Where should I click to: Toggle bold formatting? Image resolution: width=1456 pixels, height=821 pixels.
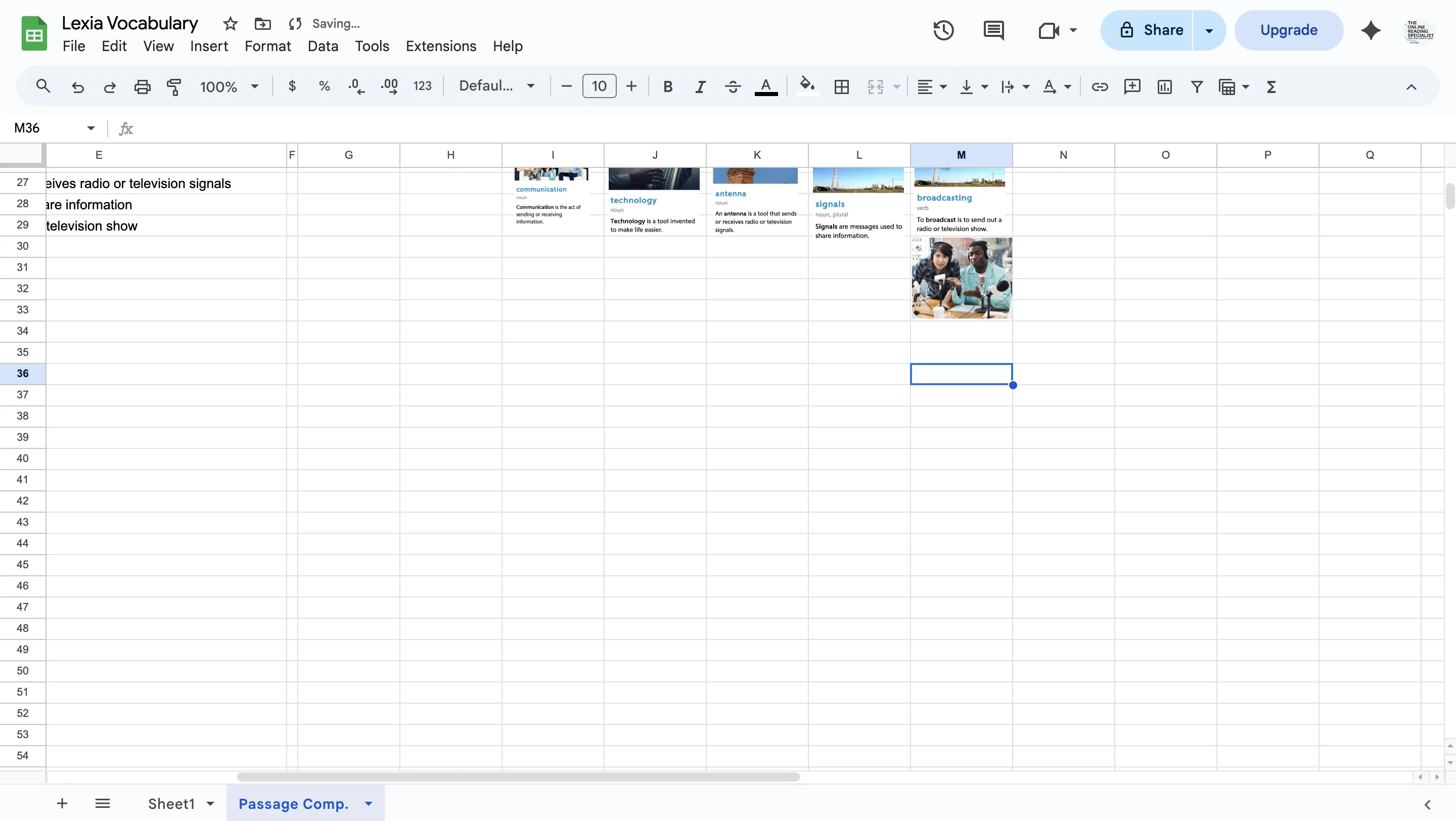[x=667, y=86]
